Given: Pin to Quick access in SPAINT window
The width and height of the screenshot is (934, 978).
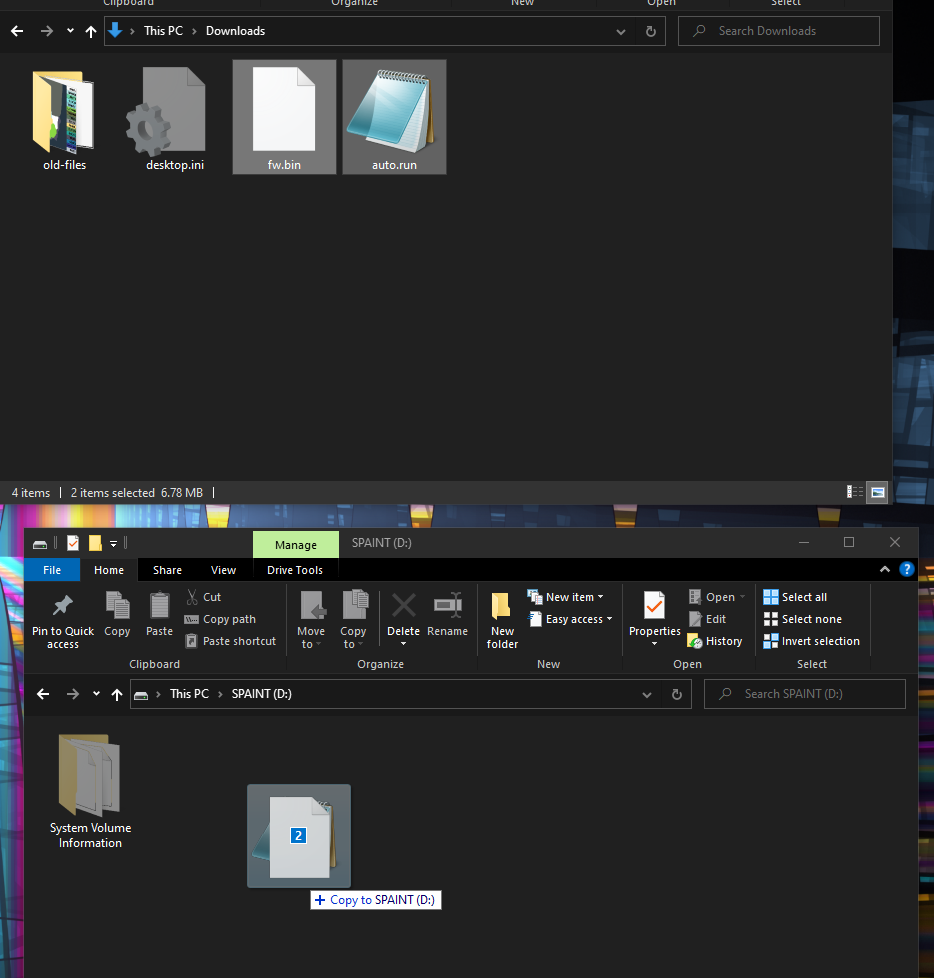Looking at the screenshot, I should coord(62,620).
